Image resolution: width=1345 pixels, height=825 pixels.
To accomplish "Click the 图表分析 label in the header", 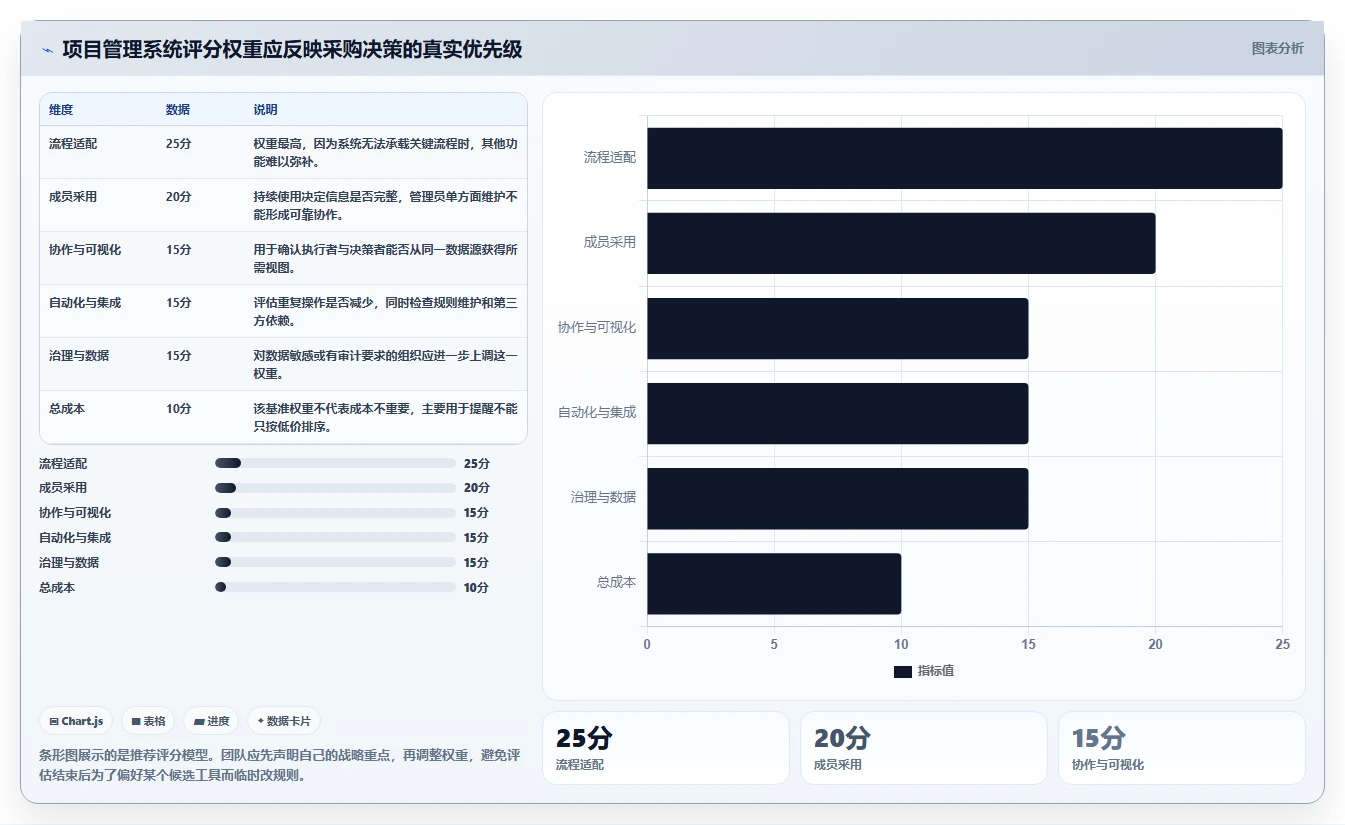I will point(1277,48).
